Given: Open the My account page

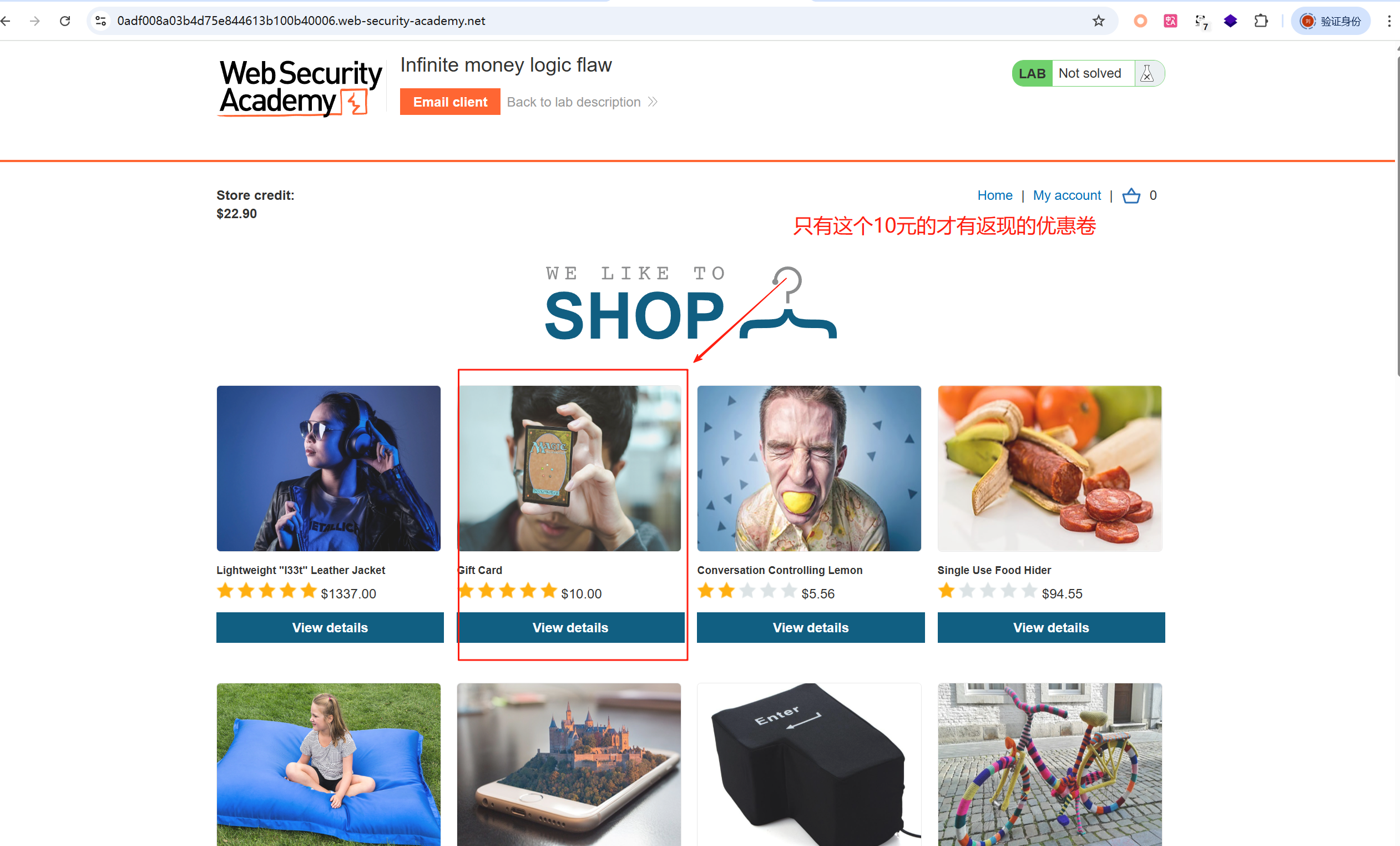Looking at the screenshot, I should click(1067, 195).
